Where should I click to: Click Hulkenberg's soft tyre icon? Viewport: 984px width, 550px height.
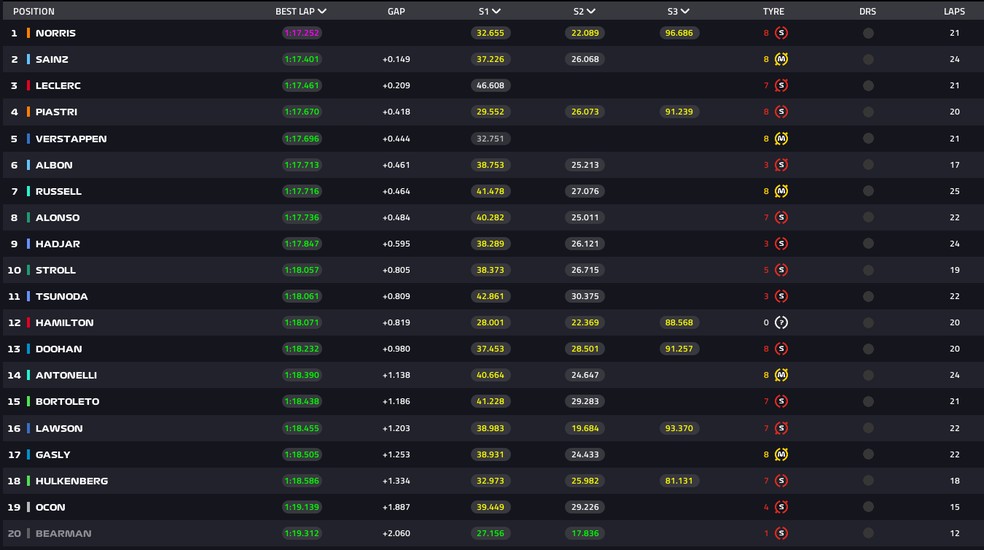[x=781, y=481]
